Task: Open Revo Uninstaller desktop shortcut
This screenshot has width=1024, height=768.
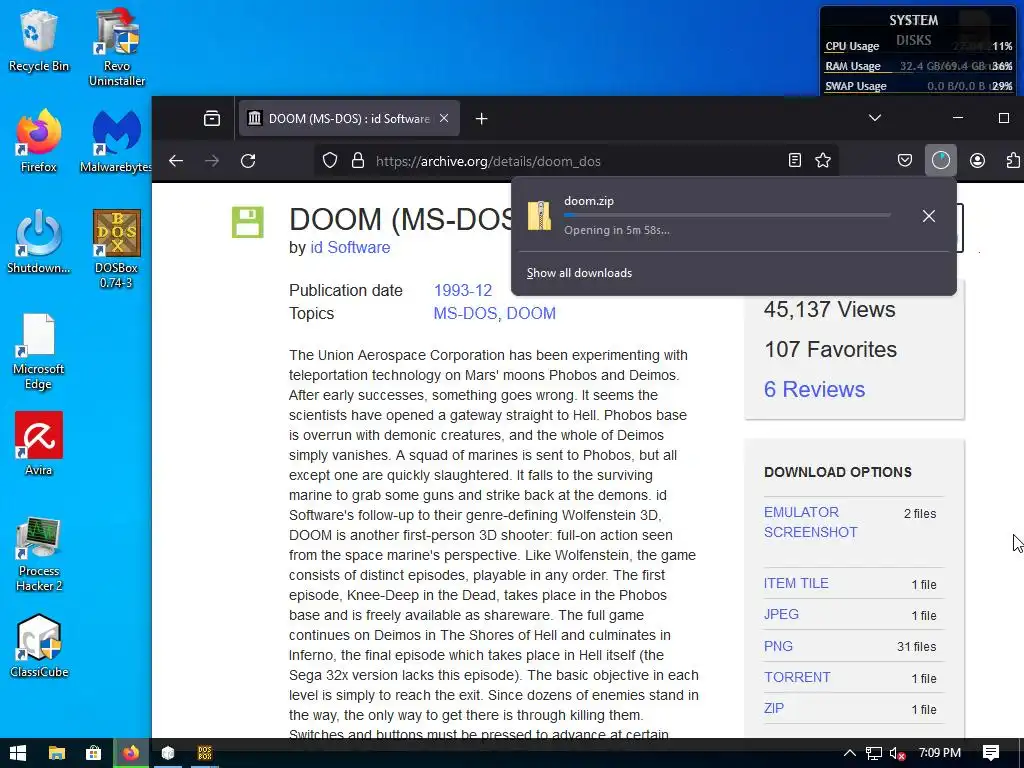Action: tap(117, 47)
